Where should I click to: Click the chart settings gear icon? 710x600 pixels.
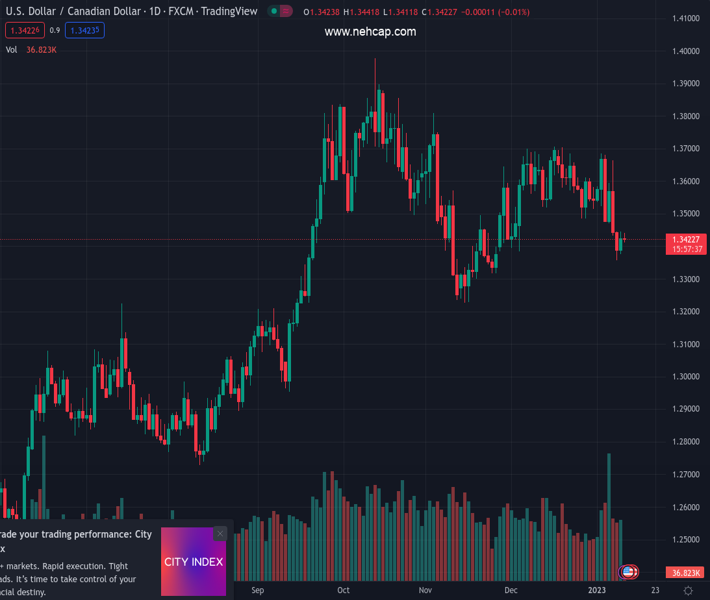(x=688, y=590)
